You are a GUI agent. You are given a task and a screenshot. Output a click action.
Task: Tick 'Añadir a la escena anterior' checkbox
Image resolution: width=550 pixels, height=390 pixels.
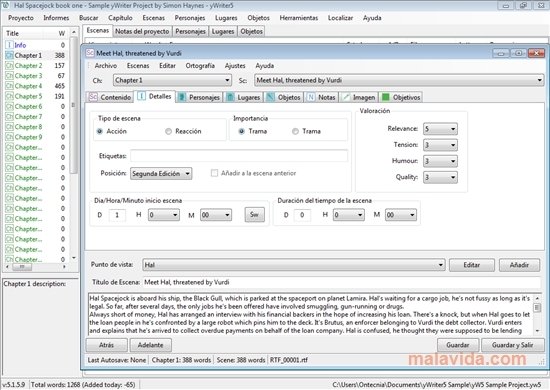[x=214, y=173]
